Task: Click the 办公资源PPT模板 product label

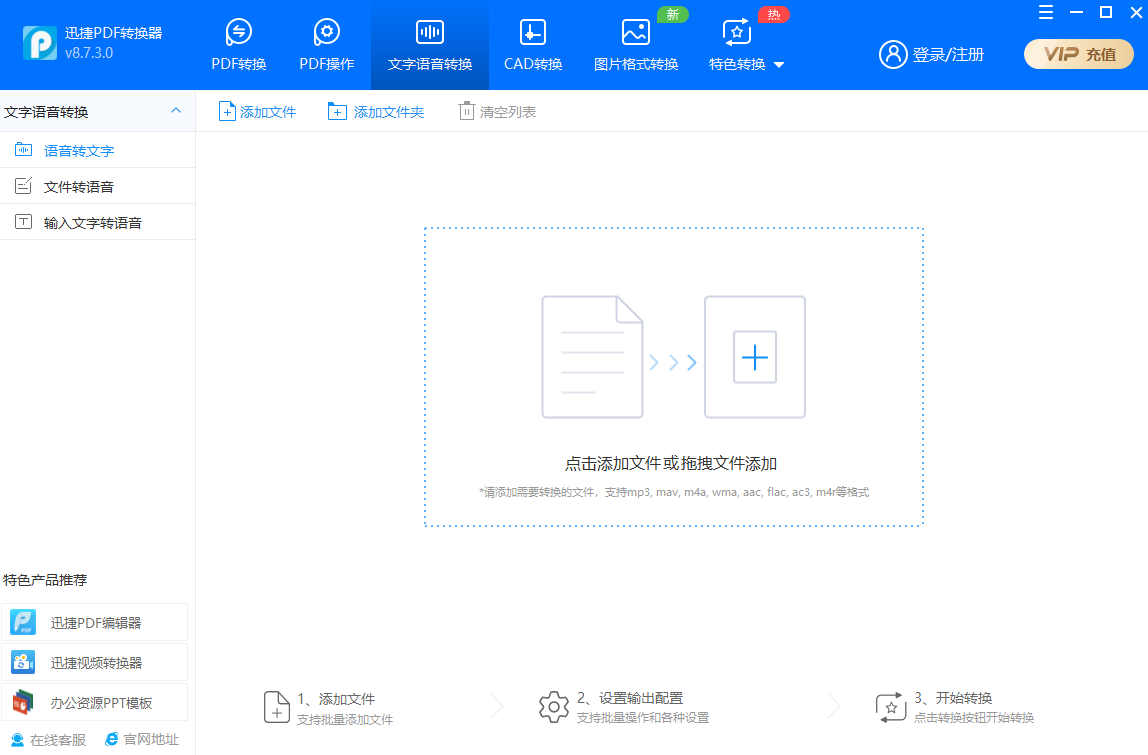Action: point(102,703)
